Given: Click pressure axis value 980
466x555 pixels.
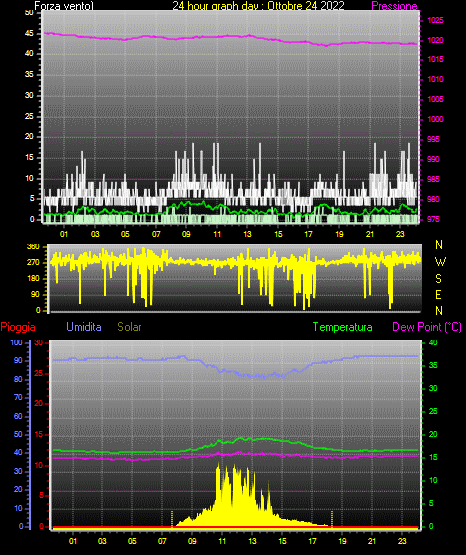Looking at the screenshot, I should click(433, 199).
